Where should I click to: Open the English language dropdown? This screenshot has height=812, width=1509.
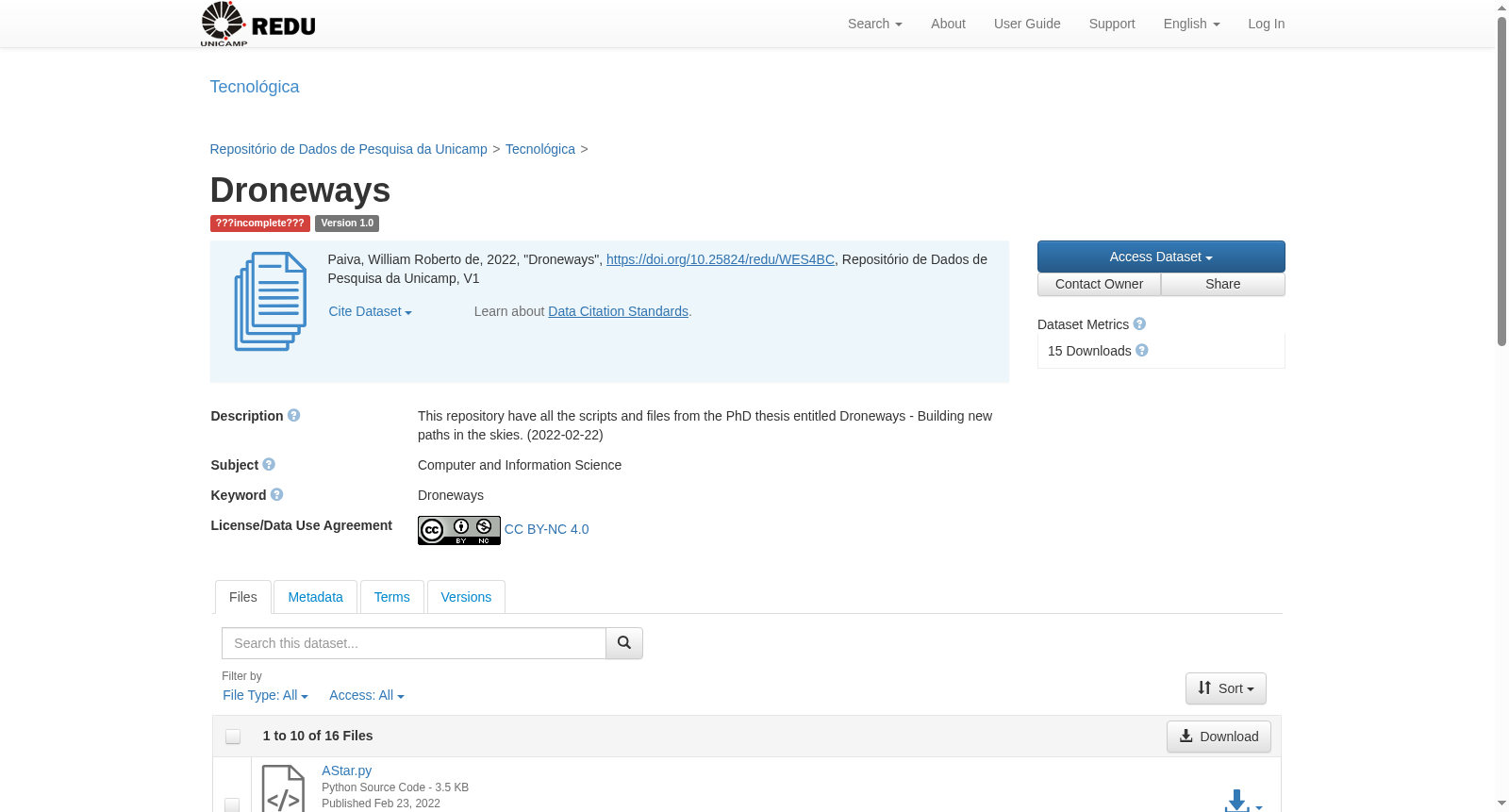click(x=1192, y=24)
